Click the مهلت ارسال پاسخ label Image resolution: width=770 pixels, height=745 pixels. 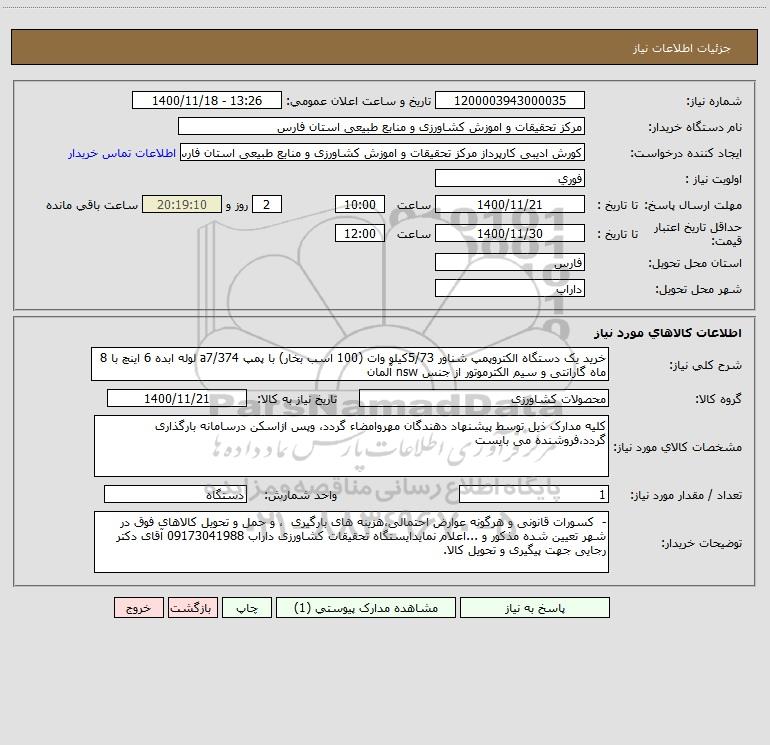693,205
